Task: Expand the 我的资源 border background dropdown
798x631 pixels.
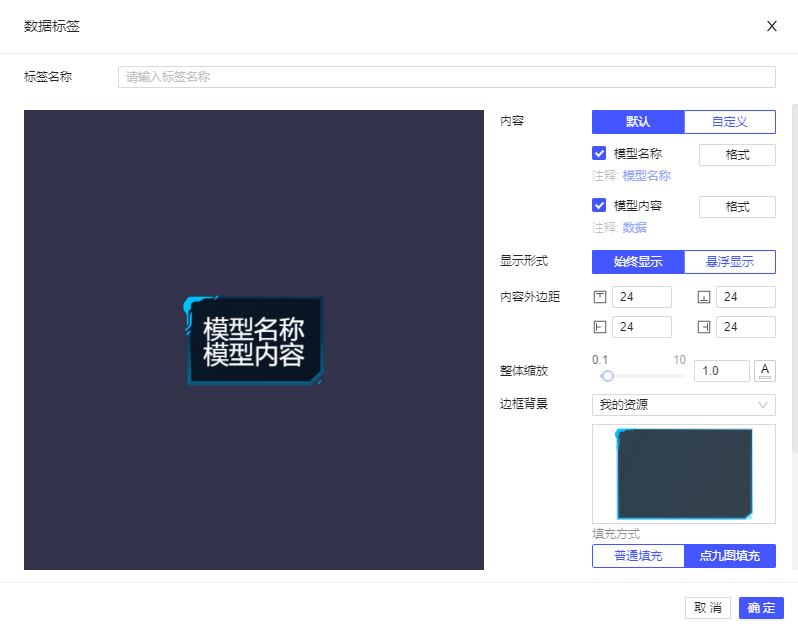Action: [683, 405]
